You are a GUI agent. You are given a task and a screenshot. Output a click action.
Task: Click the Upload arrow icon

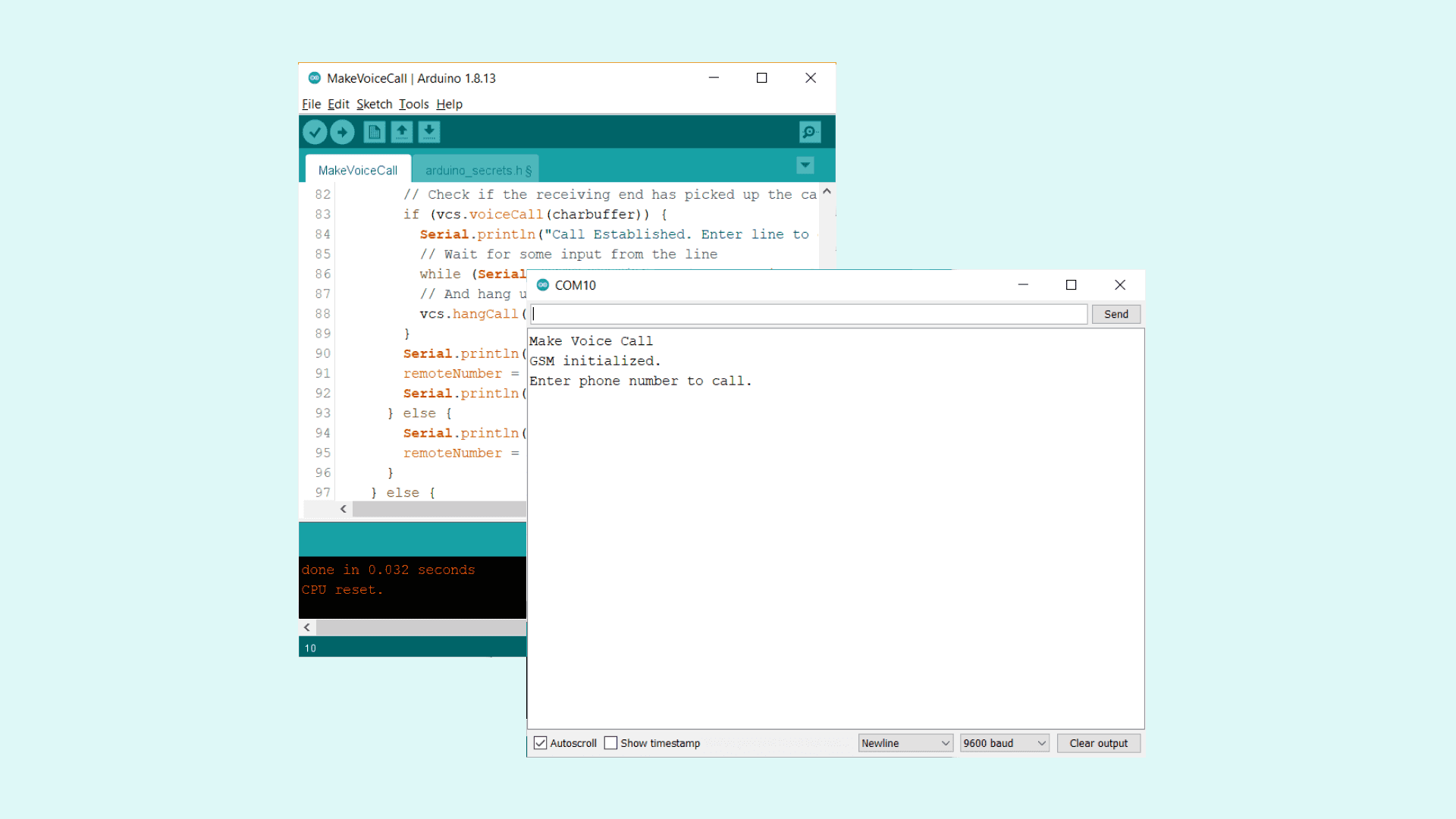[x=342, y=132]
